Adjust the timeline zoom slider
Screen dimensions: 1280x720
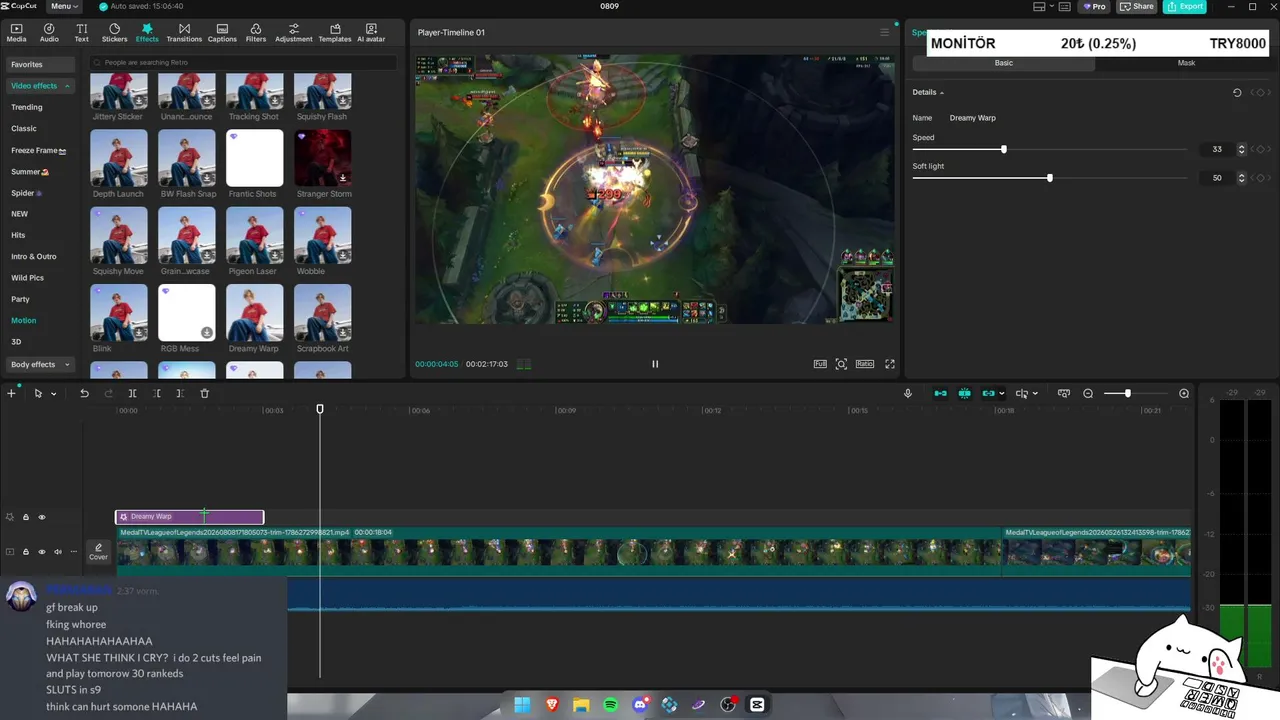click(1127, 393)
